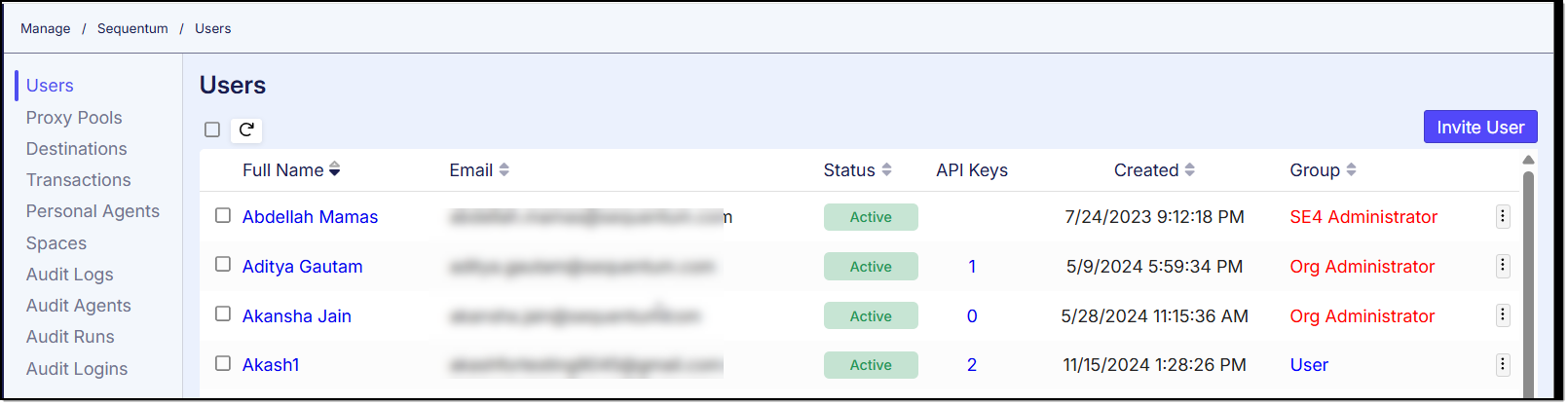This screenshot has height=405, width=1568.
Task: Open the three-dot menu for Abdellah Mamas
Action: [1503, 216]
